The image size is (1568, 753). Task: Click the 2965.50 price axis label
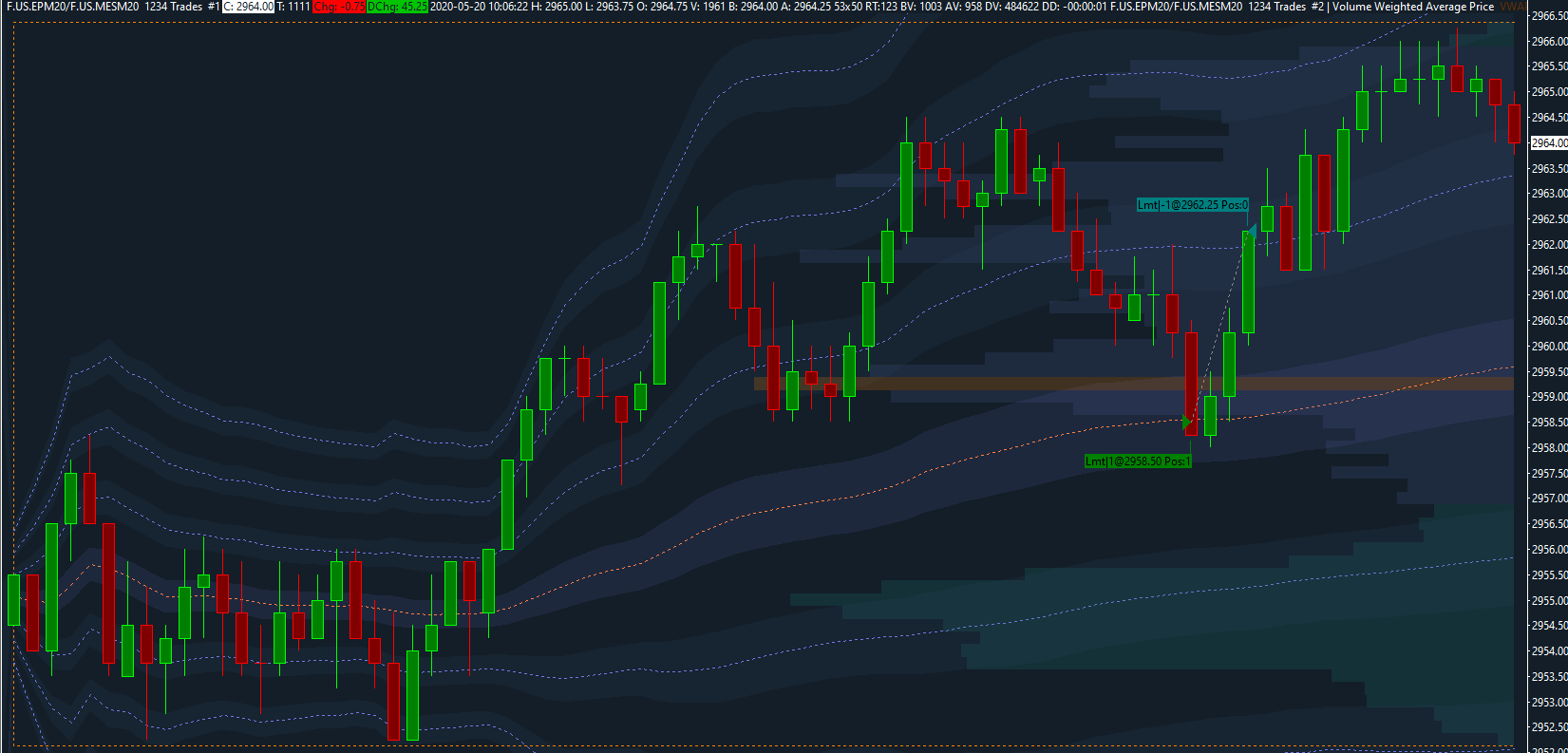pos(1549,66)
